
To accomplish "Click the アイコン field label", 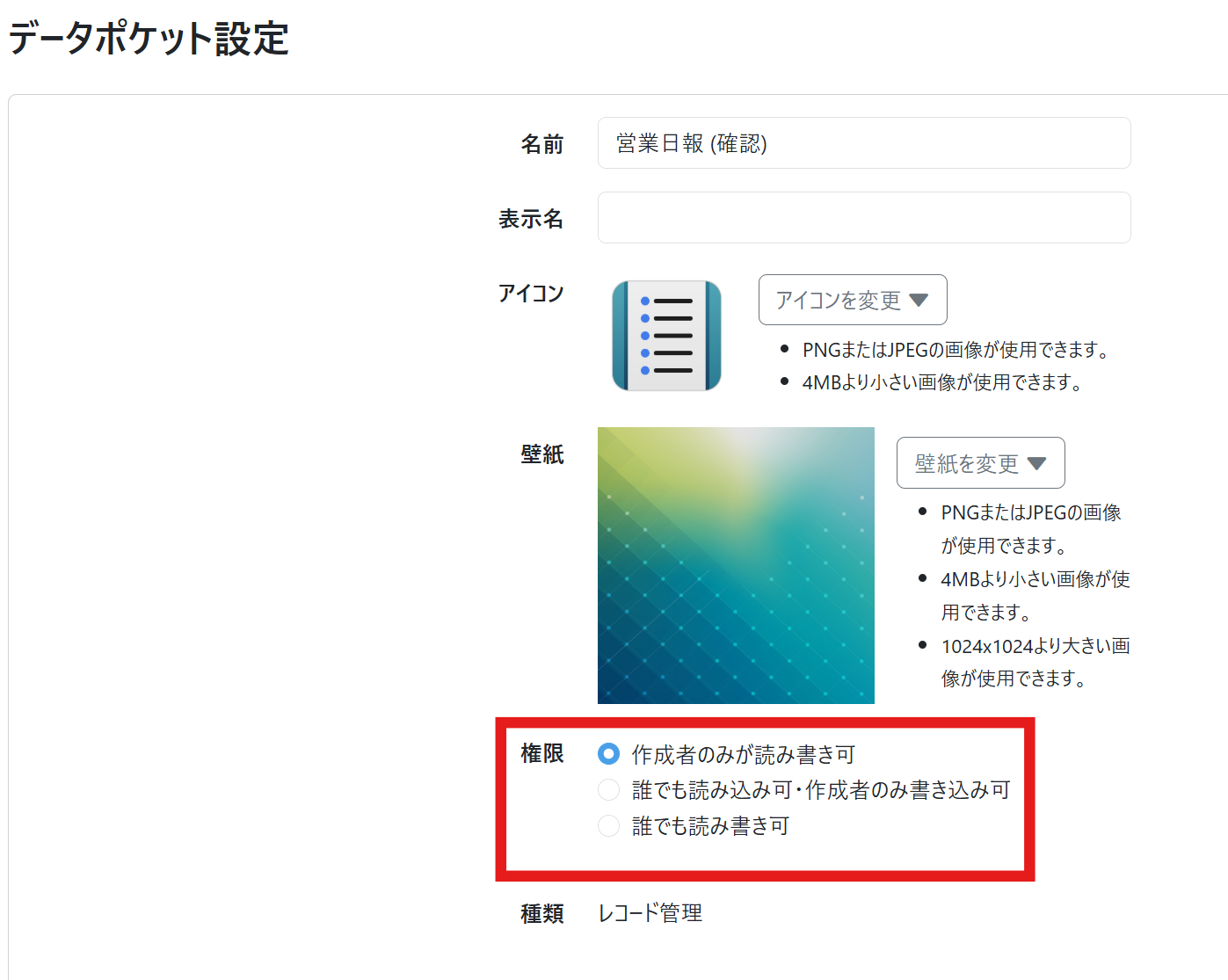I will (x=531, y=294).
